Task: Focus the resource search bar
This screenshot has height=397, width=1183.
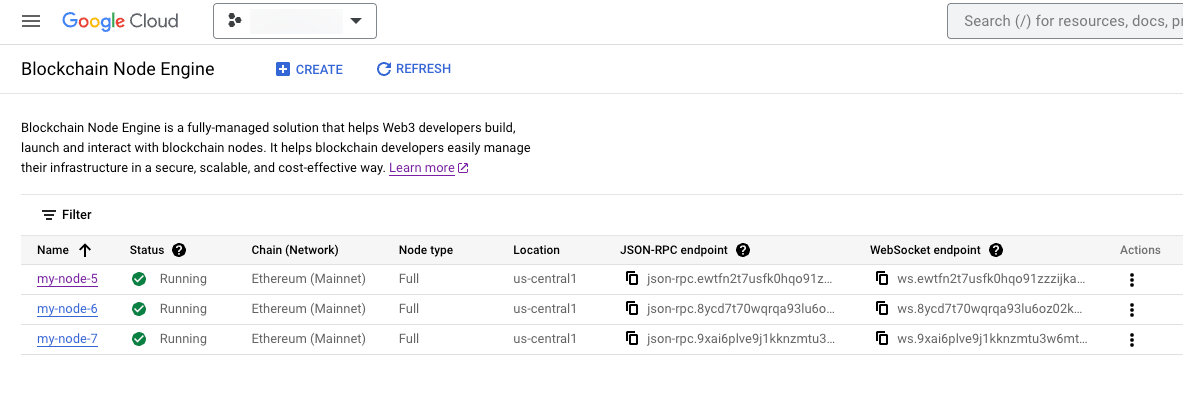Action: 1065,21
